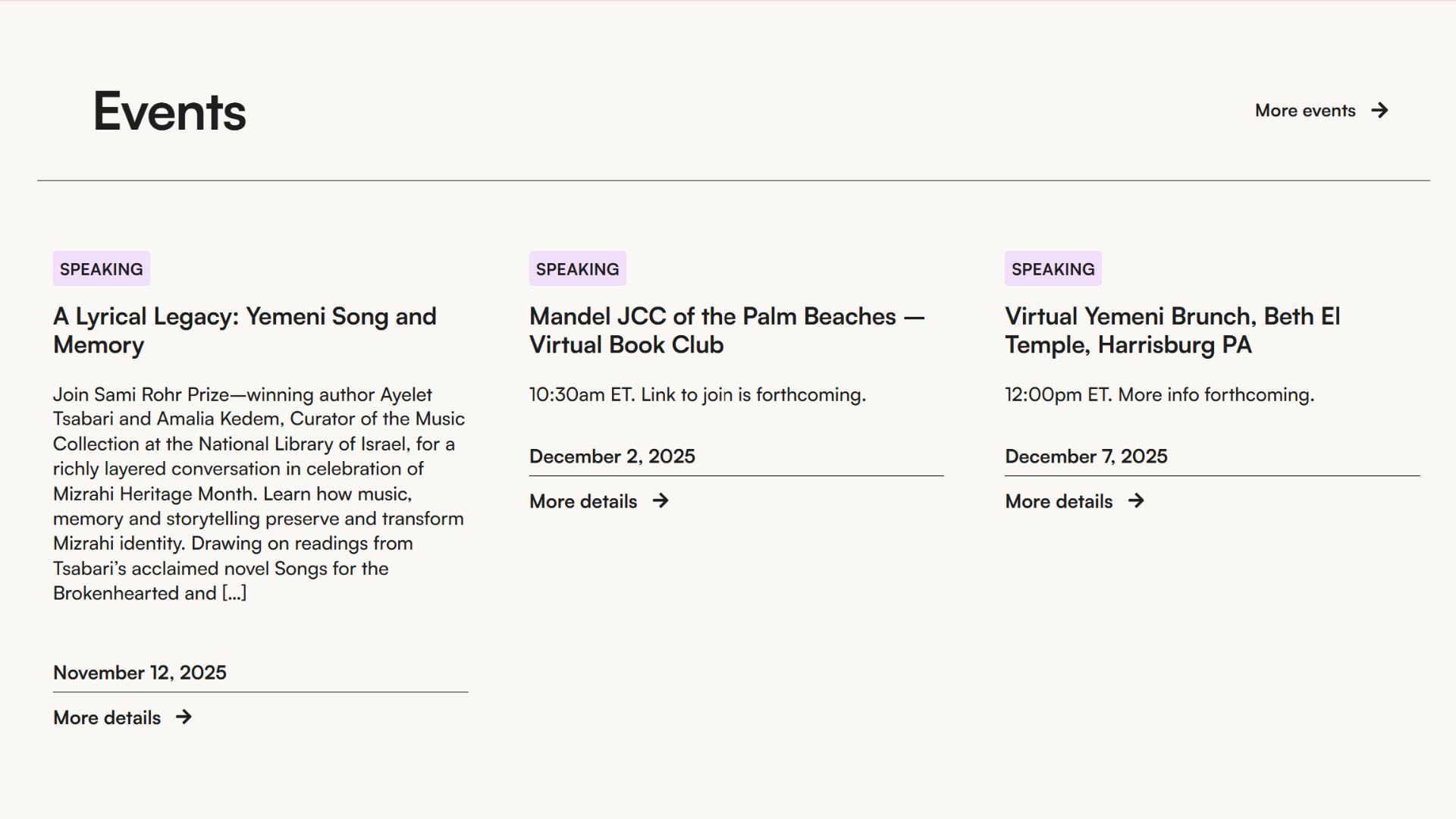This screenshot has height=819, width=1456.
Task: Click the December 7, 2025 date
Action: point(1086,457)
